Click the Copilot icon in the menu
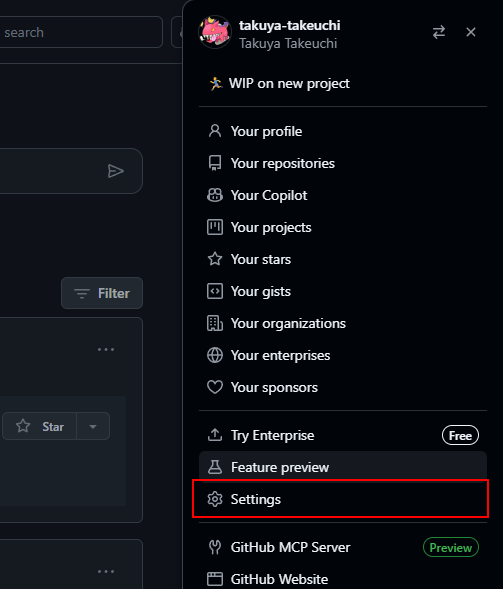Viewport: 503px width, 589px height. coord(215,195)
